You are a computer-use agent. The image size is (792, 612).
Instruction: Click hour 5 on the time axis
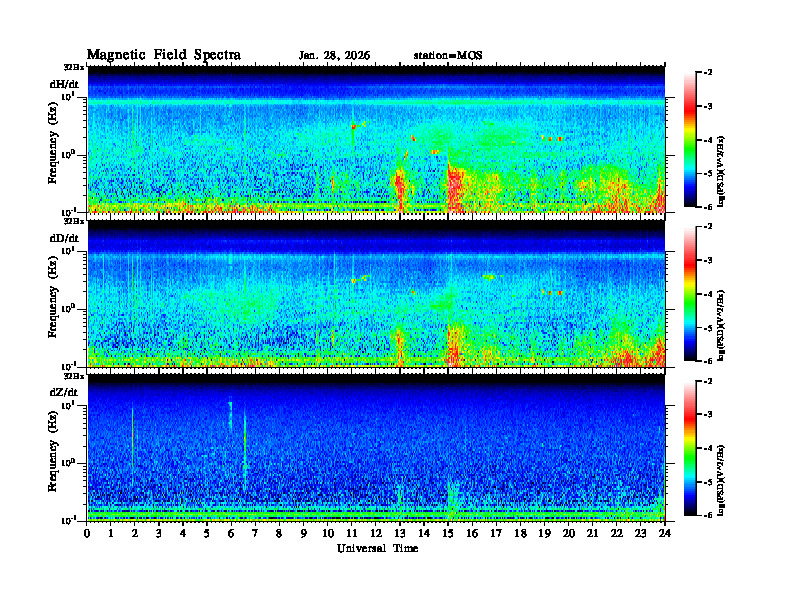click(207, 534)
